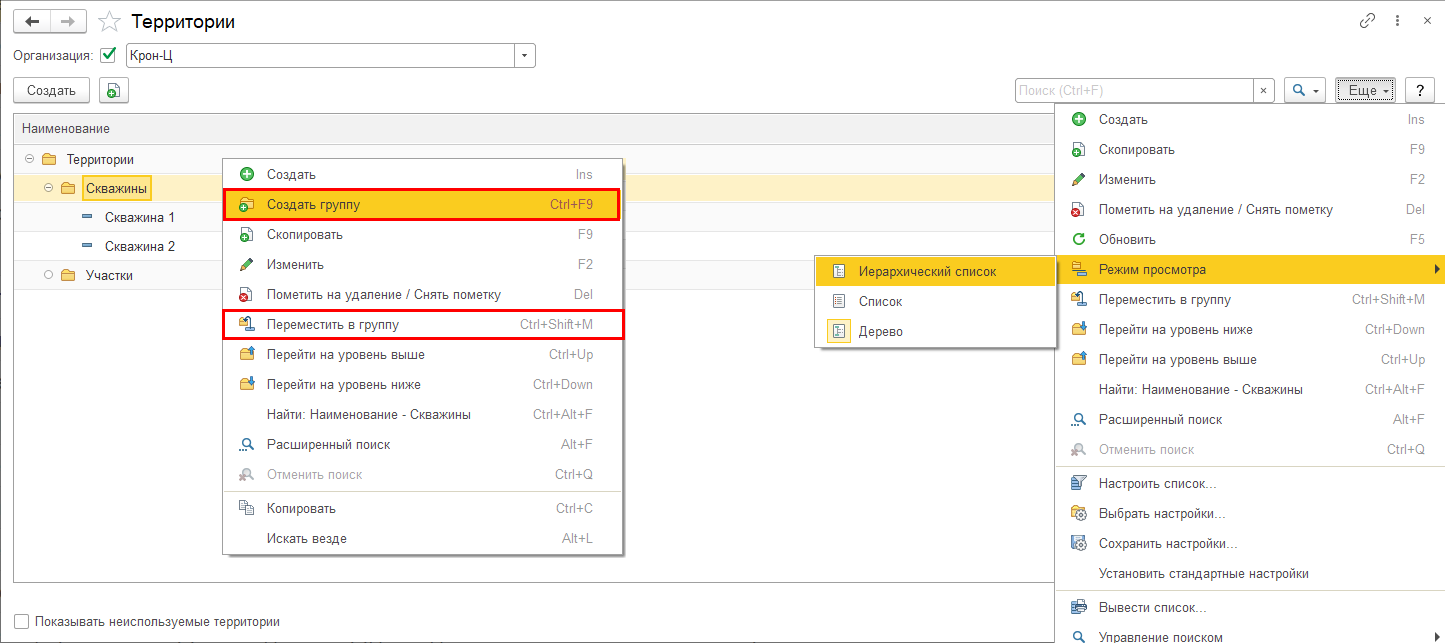This screenshot has width=1445, height=643.
Task: Expand the Участки tree group
Action: point(48,275)
